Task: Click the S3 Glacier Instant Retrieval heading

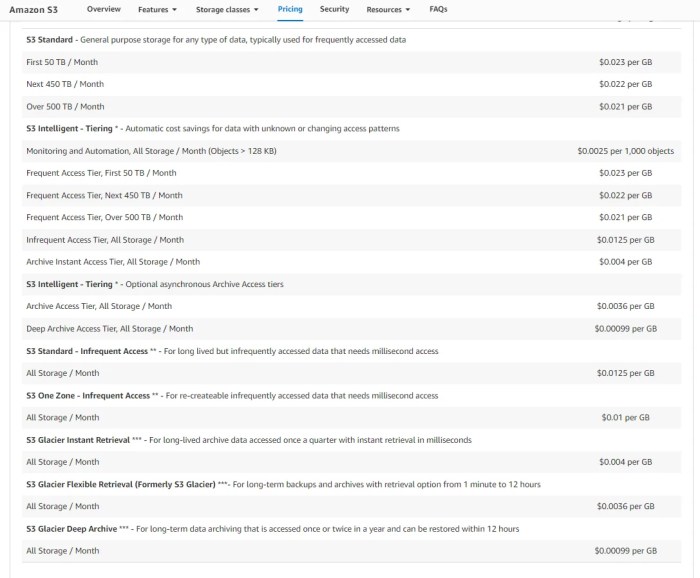Action: [78, 440]
